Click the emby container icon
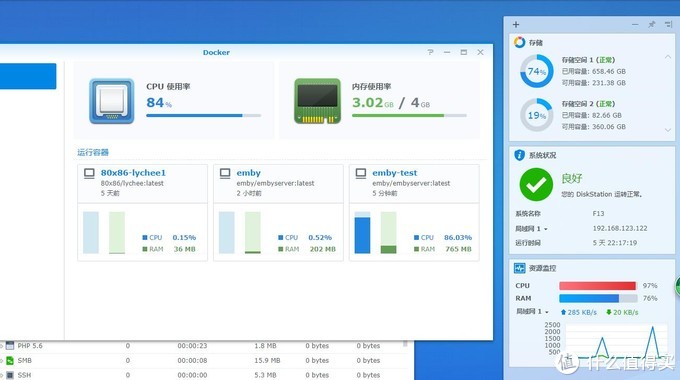The image size is (680, 380). [225, 174]
